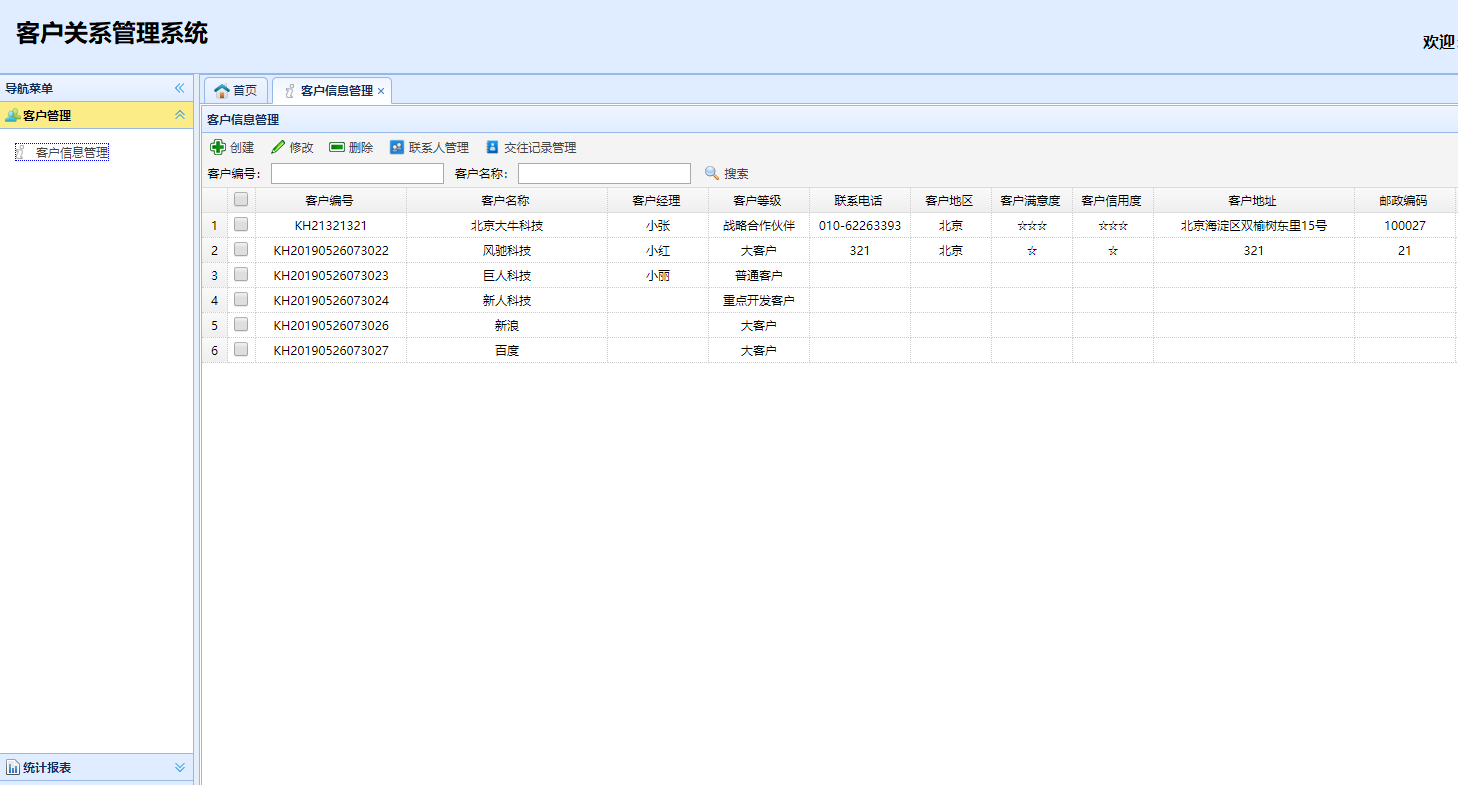The image size is (1458, 785).
Task: Click the 删除 (Delete) icon
Action: 335,146
